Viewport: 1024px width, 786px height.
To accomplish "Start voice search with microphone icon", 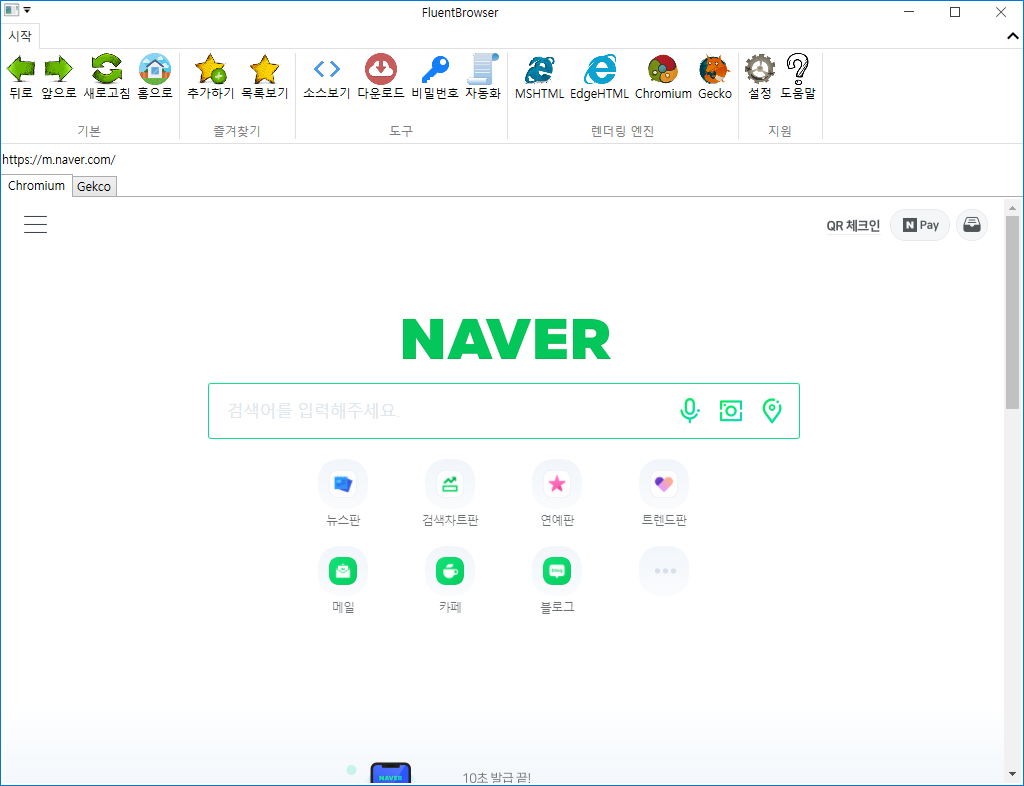I will (690, 411).
